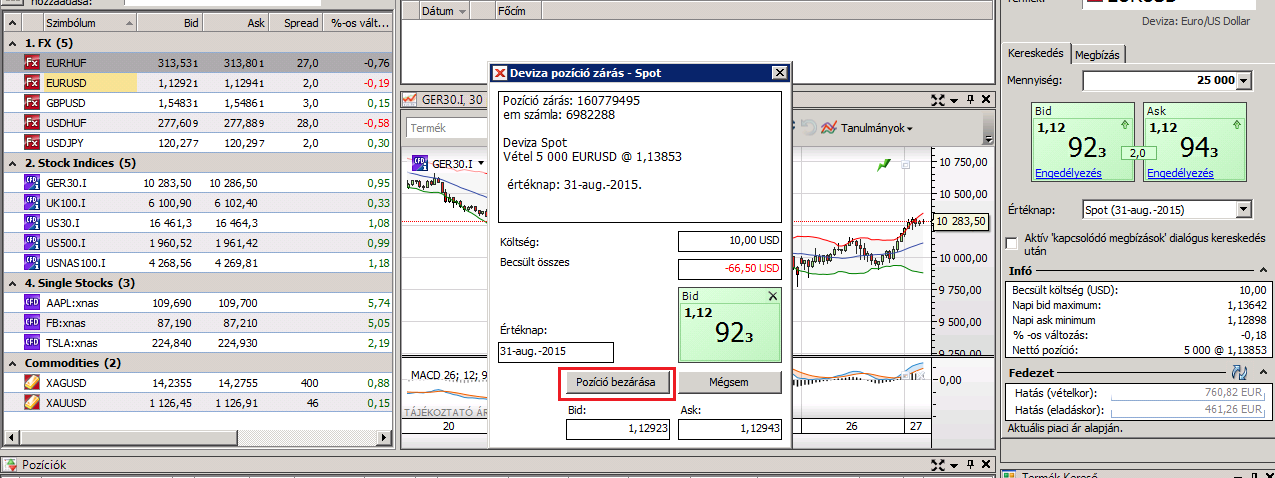The width and height of the screenshot is (1275, 478).
Task: Click the GER30.I CFD icon in watchlist
Action: point(31,183)
